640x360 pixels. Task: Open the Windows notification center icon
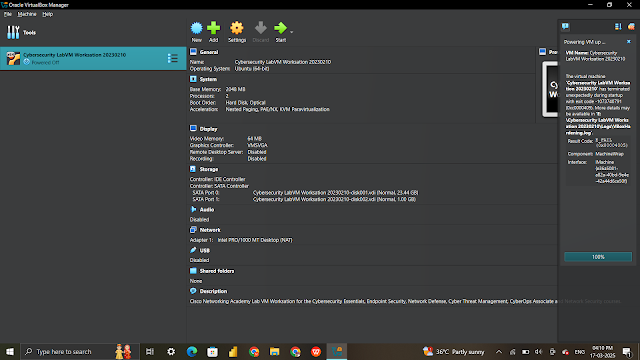coord(627,352)
